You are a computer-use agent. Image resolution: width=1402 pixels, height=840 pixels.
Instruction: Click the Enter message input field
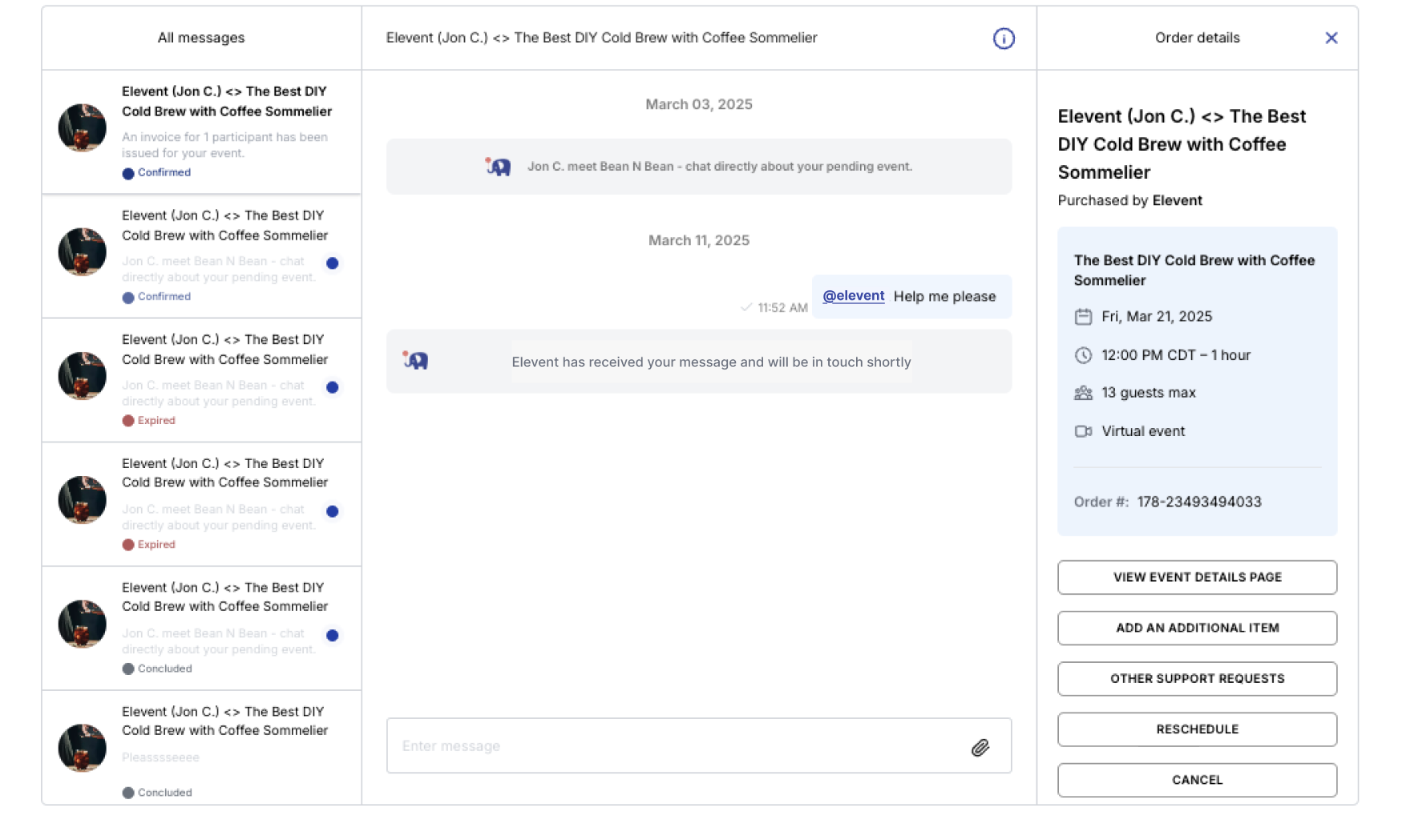coord(698,745)
